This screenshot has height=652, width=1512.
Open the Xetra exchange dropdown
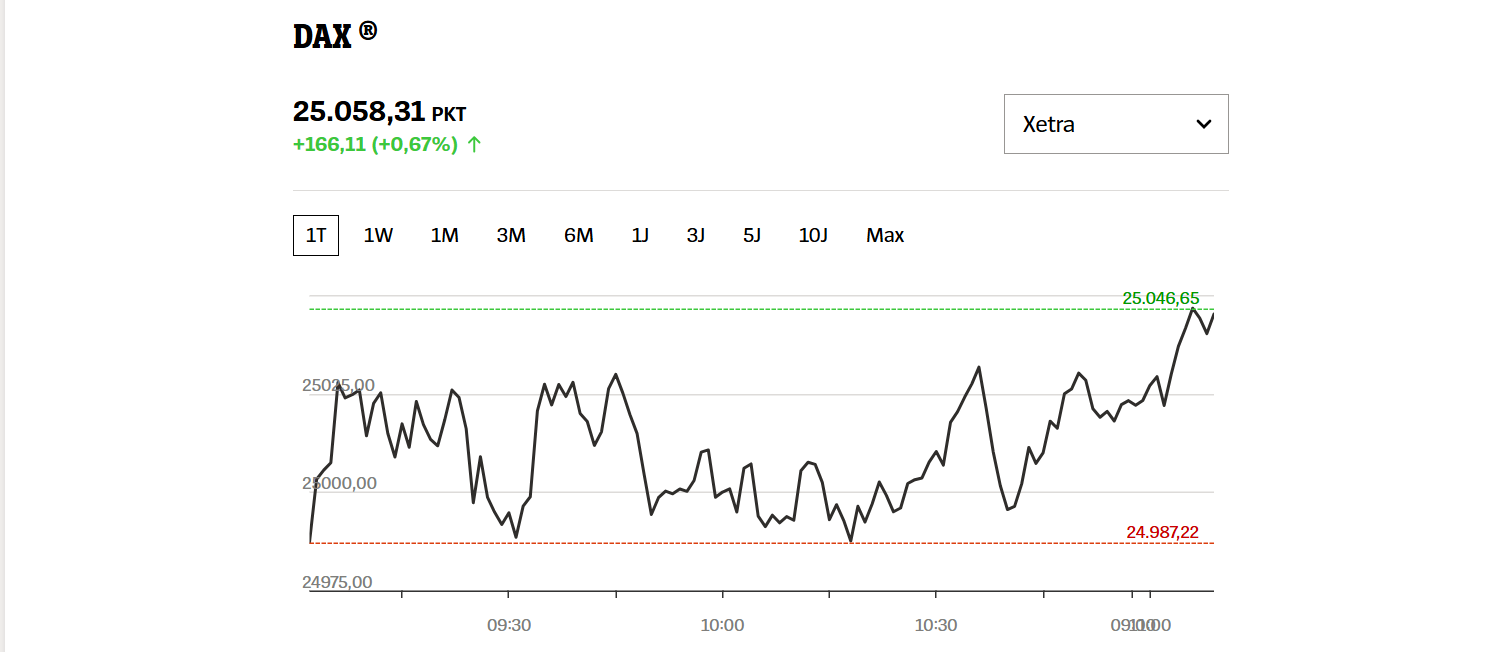pyautogui.click(x=1115, y=124)
